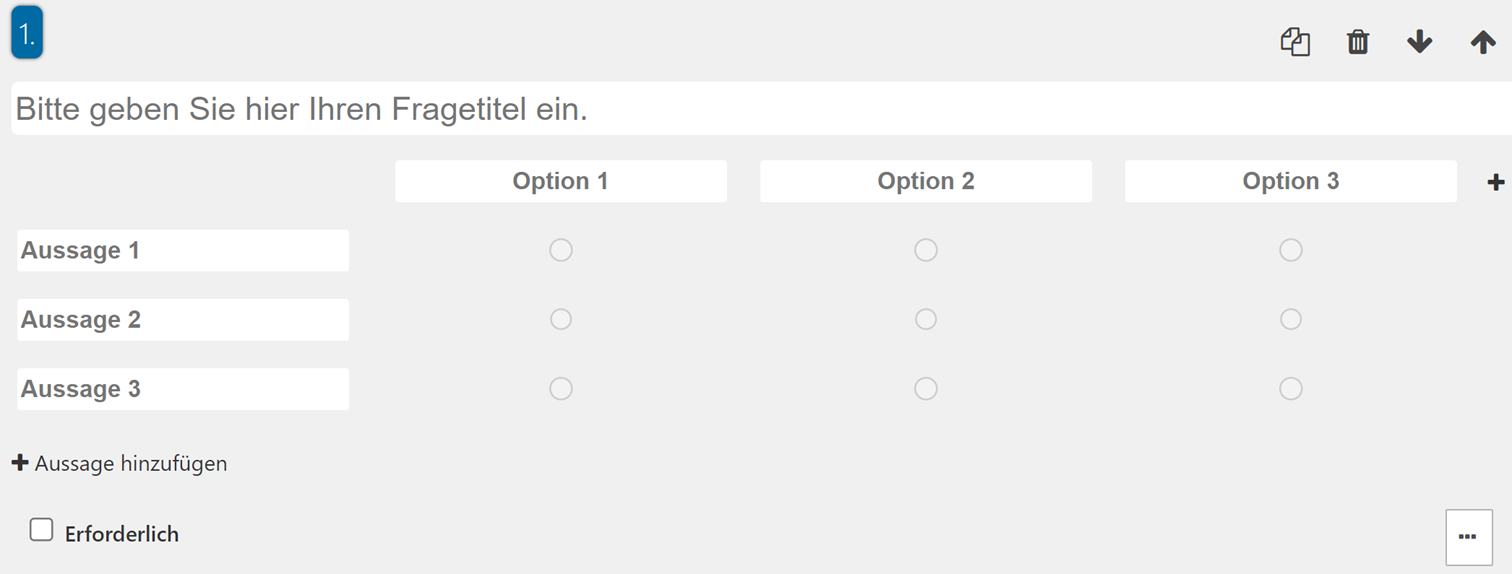Move the question up with the arrow
The width and height of the screenshot is (1512, 574).
(x=1483, y=42)
